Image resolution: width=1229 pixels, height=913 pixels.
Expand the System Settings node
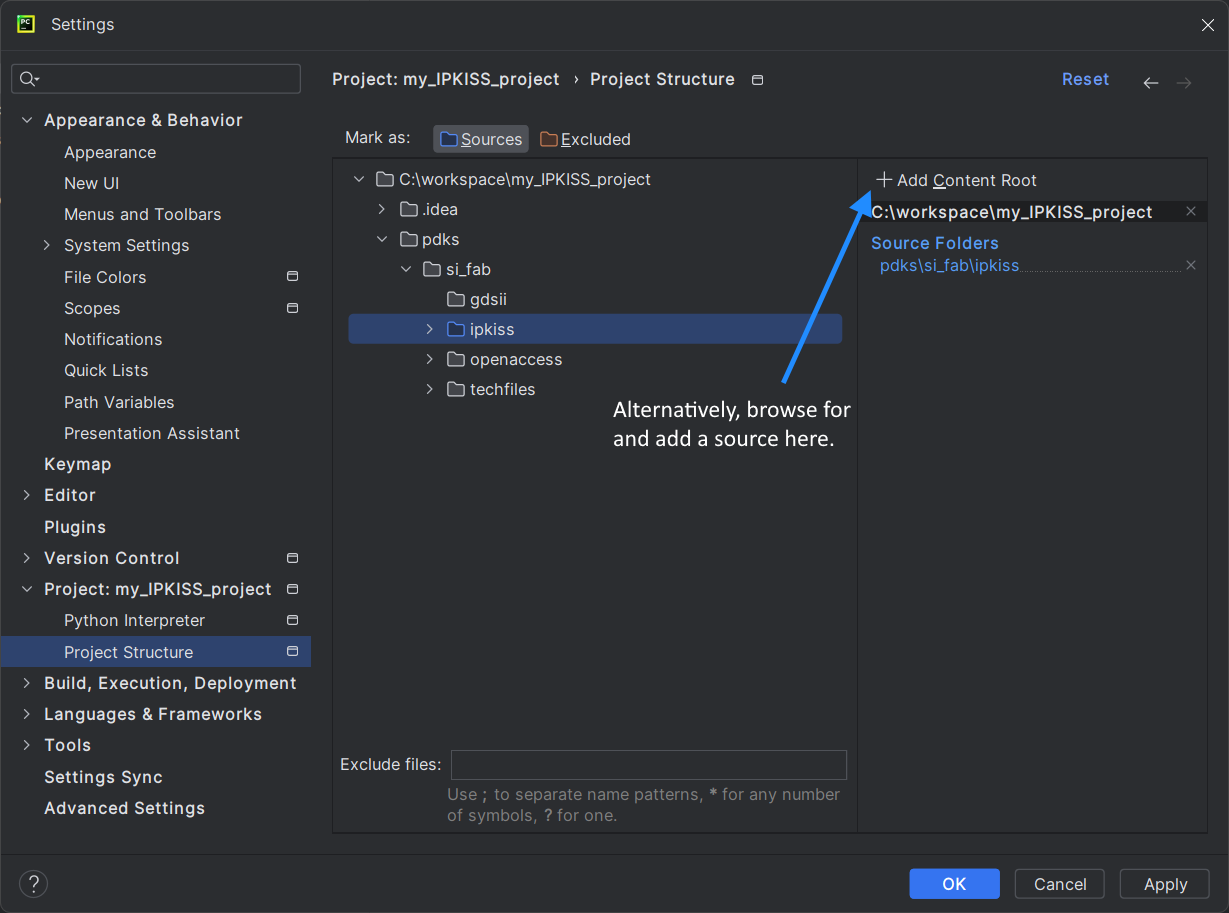tap(47, 245)
